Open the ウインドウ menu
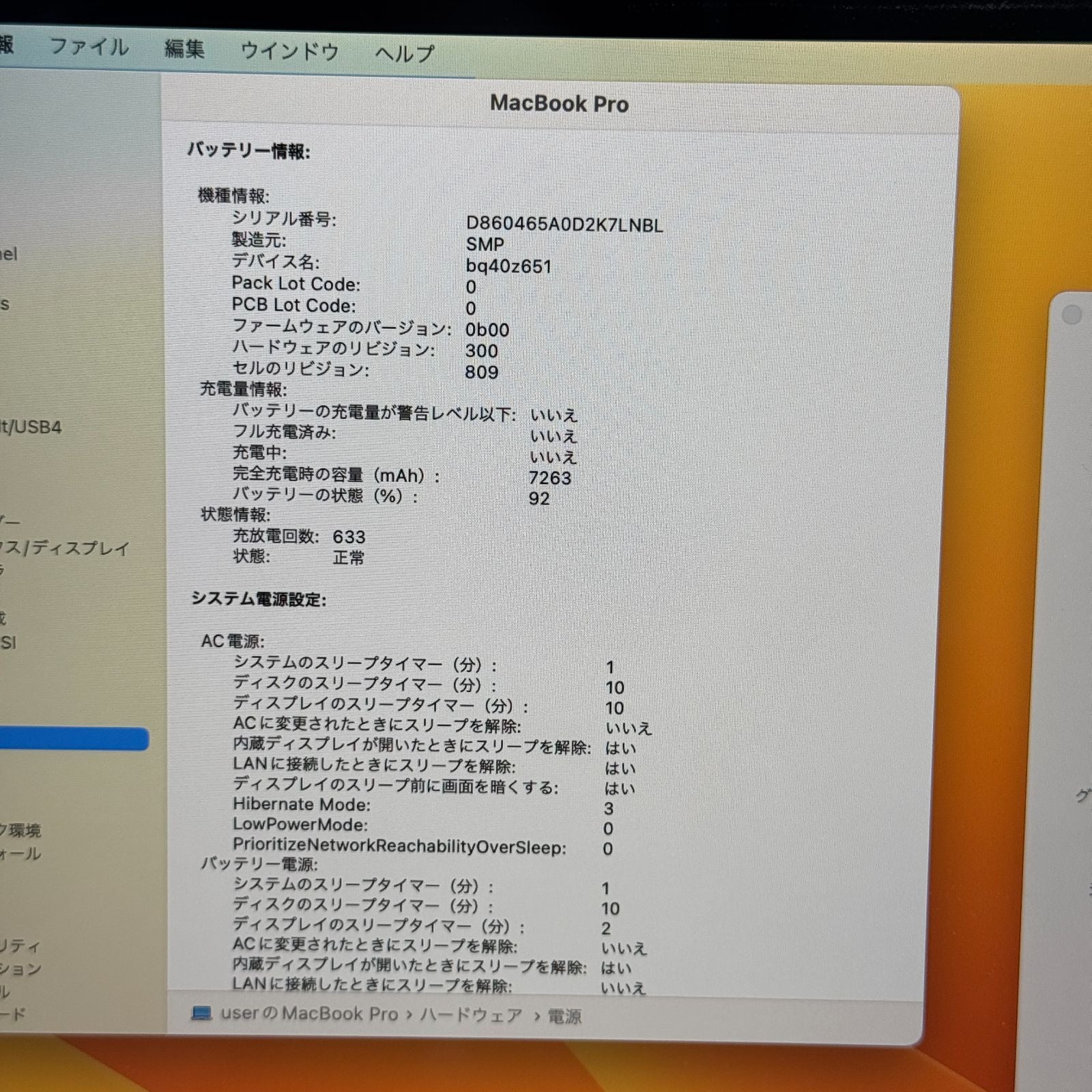This screenshot has height=1092, width=1092. 289,51
